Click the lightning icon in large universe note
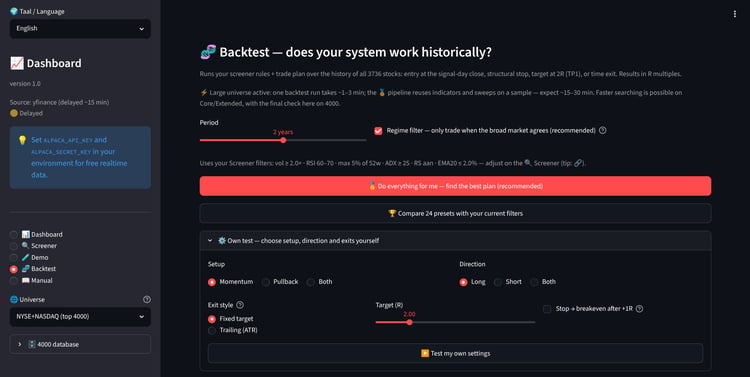750x377 pixels. pos(203,92)
